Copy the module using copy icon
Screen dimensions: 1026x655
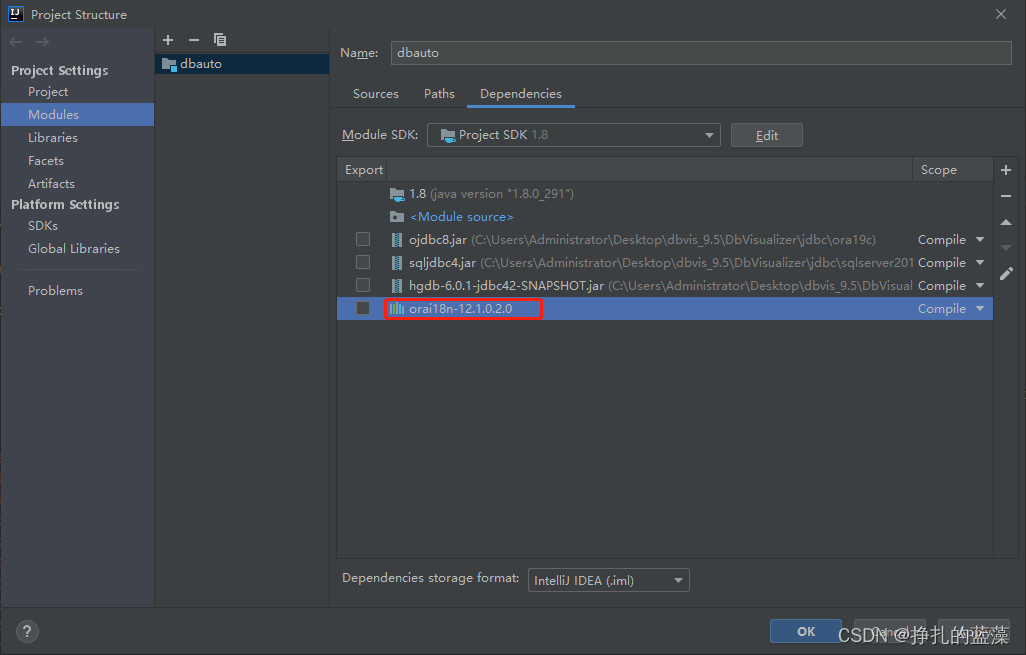tap(220, 40)
